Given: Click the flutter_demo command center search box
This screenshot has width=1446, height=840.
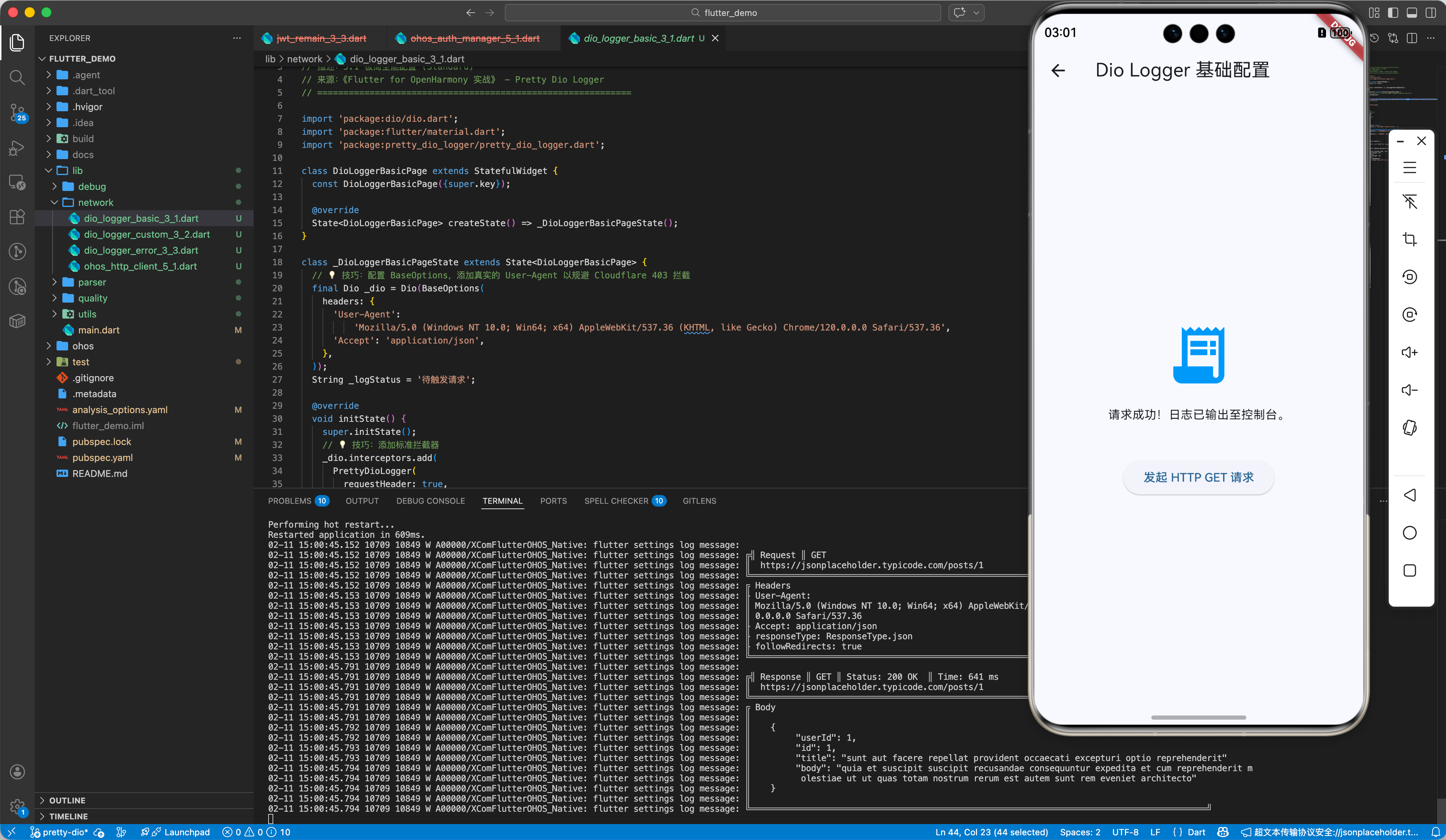Looking at the screenshot, I should 722,13.
